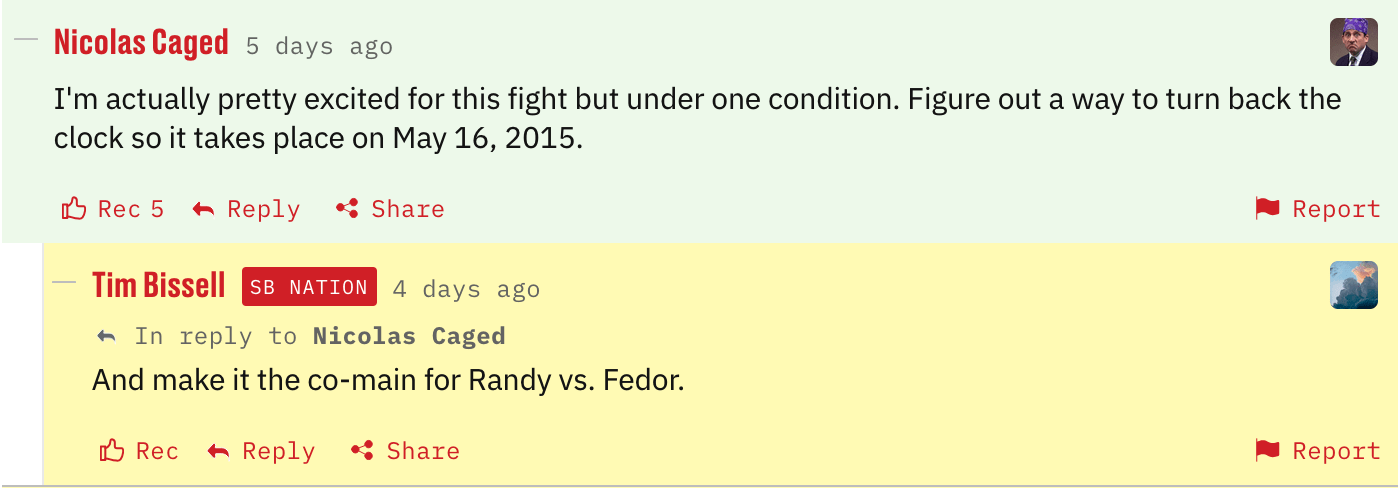Share Tim Bissell's comment

[405, 451]
